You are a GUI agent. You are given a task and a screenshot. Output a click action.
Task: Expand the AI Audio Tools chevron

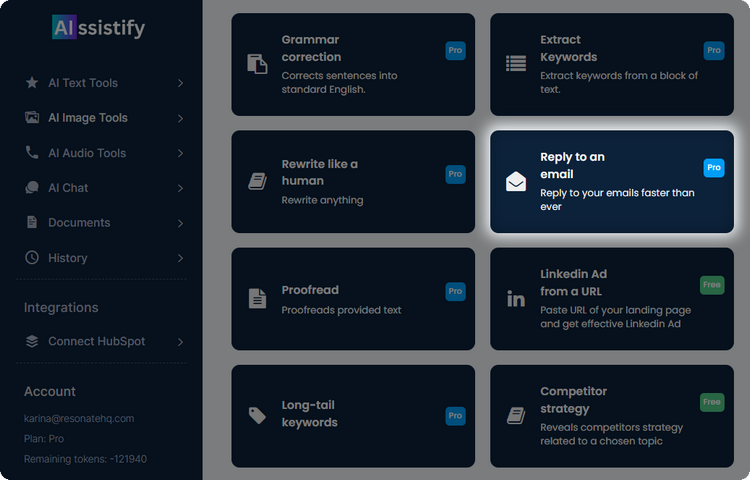[x=180, y=154]
